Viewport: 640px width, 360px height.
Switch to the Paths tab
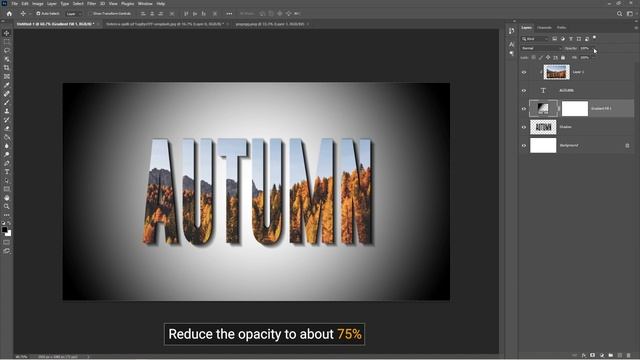coord(562,28)
